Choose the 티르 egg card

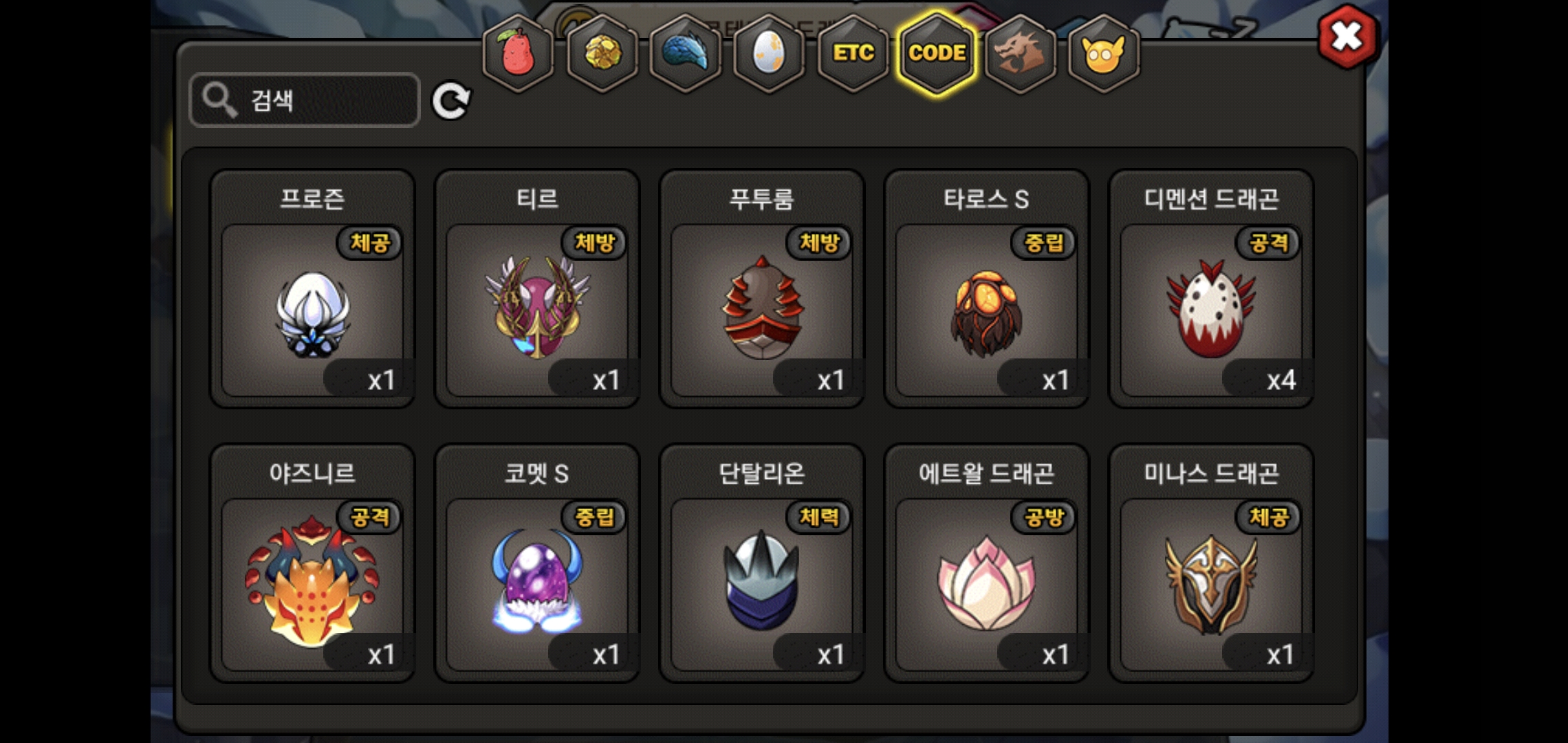(537, 289)
